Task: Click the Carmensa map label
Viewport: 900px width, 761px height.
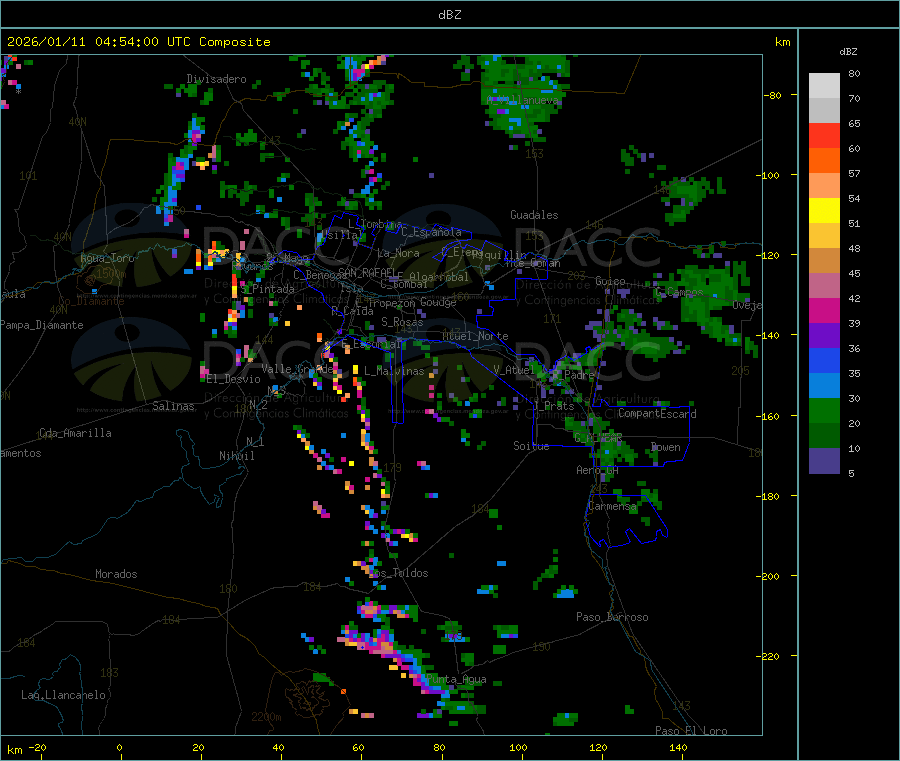Action: [x=612, y=506]
